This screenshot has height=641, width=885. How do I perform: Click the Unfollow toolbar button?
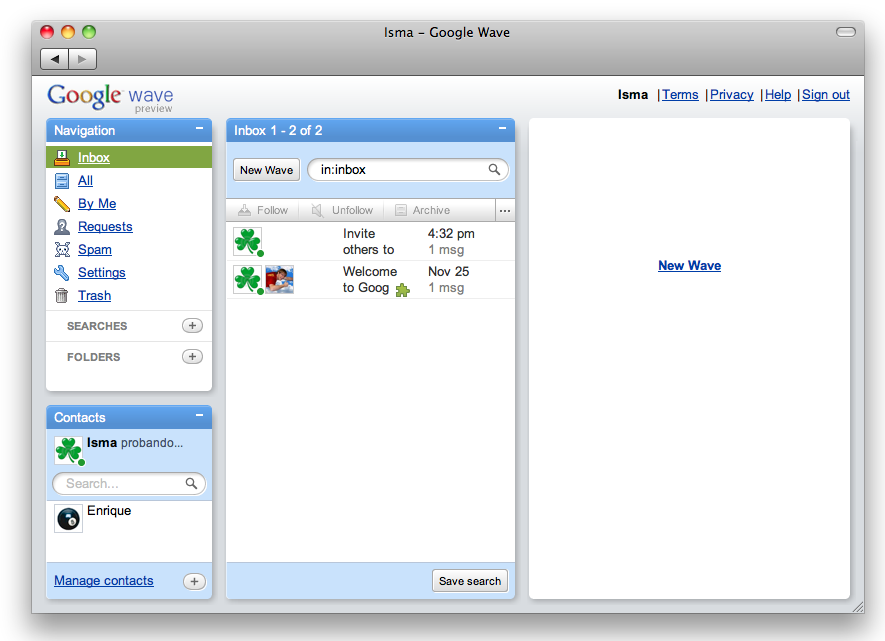click(x=342, y=210)
